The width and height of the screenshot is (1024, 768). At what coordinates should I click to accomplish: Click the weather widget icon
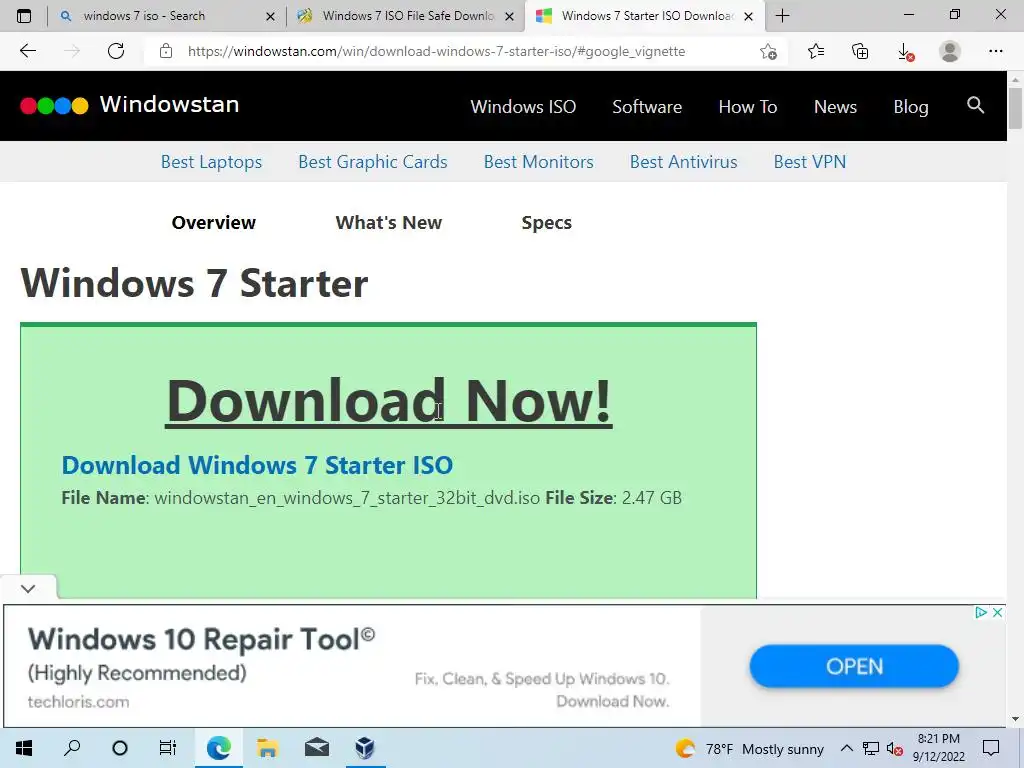pyautogui.click(x=685, y=748)
